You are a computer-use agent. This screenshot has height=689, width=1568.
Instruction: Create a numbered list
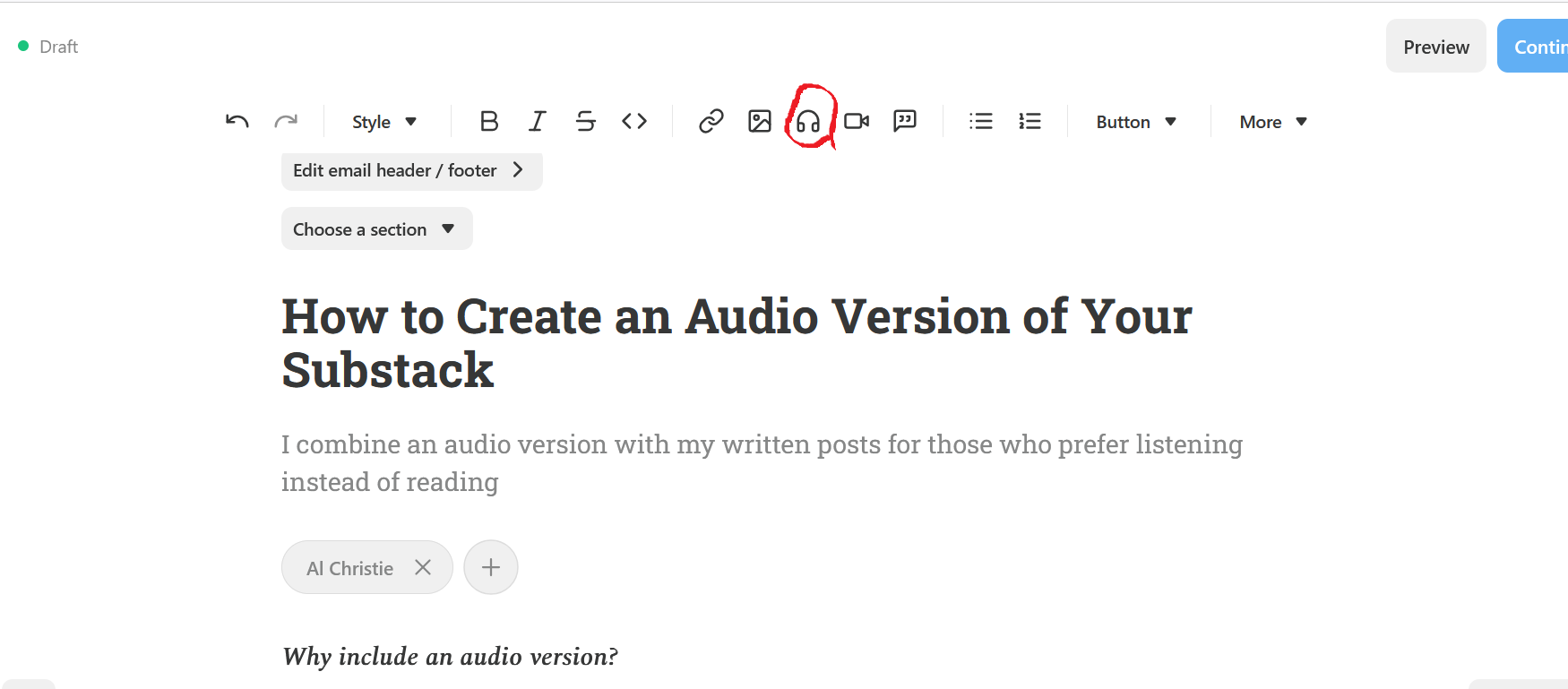1030,121
